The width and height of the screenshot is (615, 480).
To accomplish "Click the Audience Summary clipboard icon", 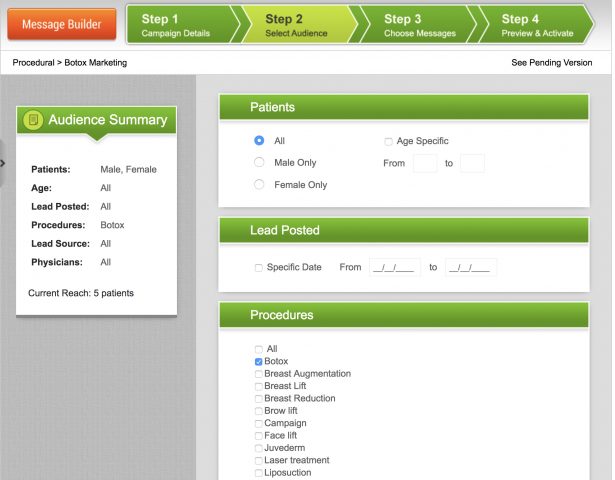I will coord(34,120).
